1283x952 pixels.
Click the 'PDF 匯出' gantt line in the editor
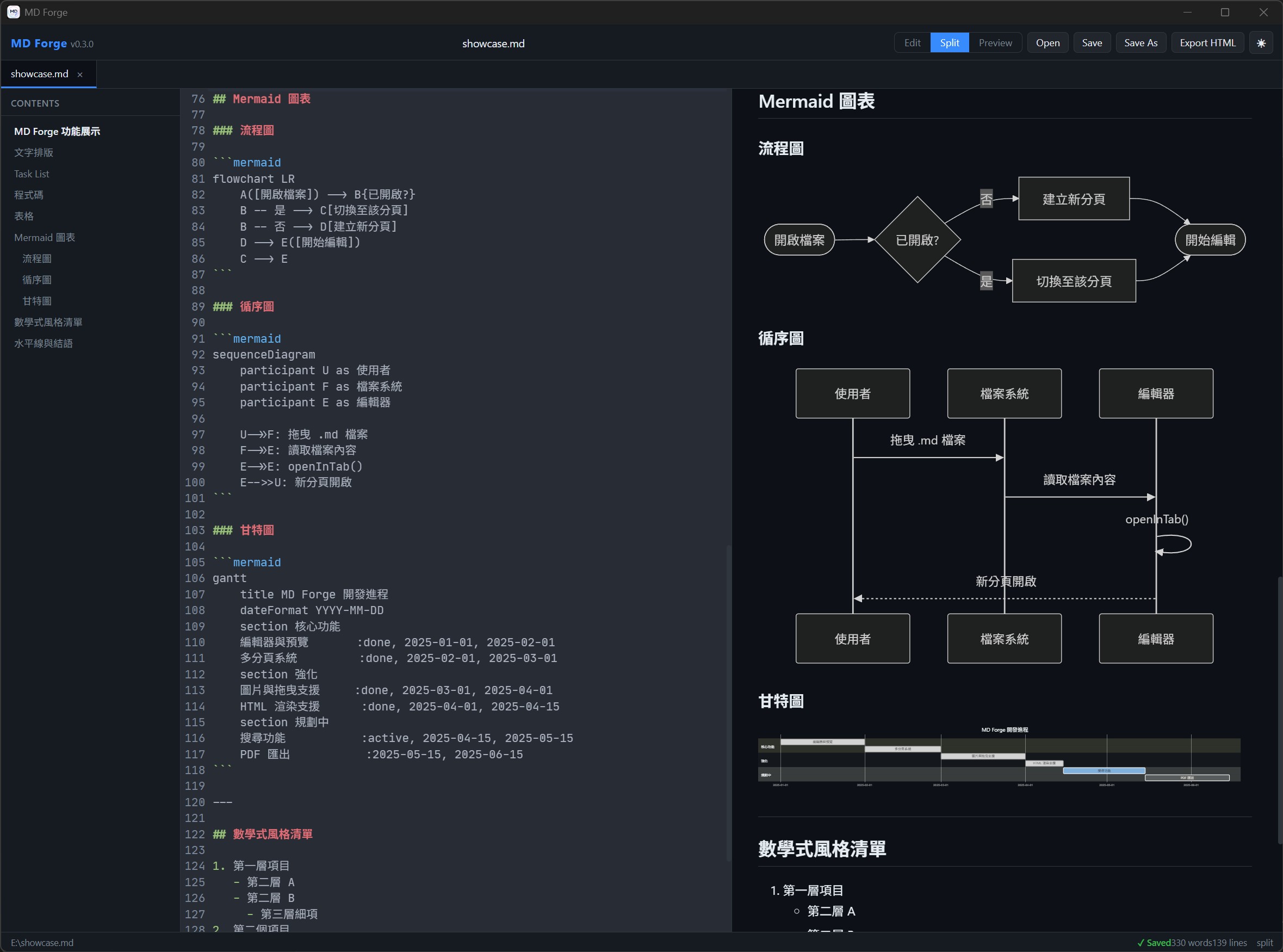coord(381,755)
